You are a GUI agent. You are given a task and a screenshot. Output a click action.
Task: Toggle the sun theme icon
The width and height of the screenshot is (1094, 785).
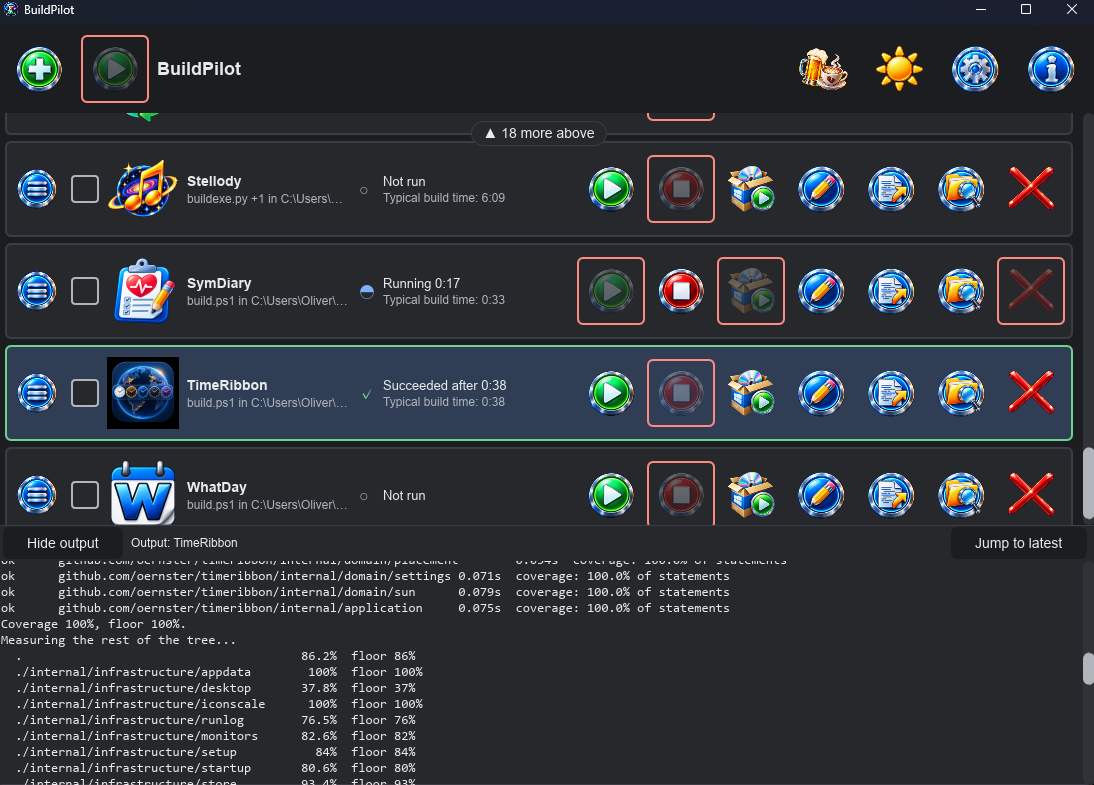pos(899,69)
